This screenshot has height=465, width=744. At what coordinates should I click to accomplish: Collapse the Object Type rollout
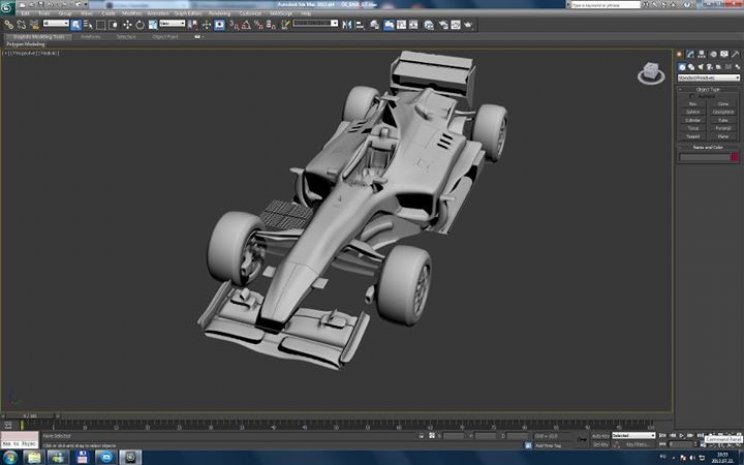tap(708, 89)
